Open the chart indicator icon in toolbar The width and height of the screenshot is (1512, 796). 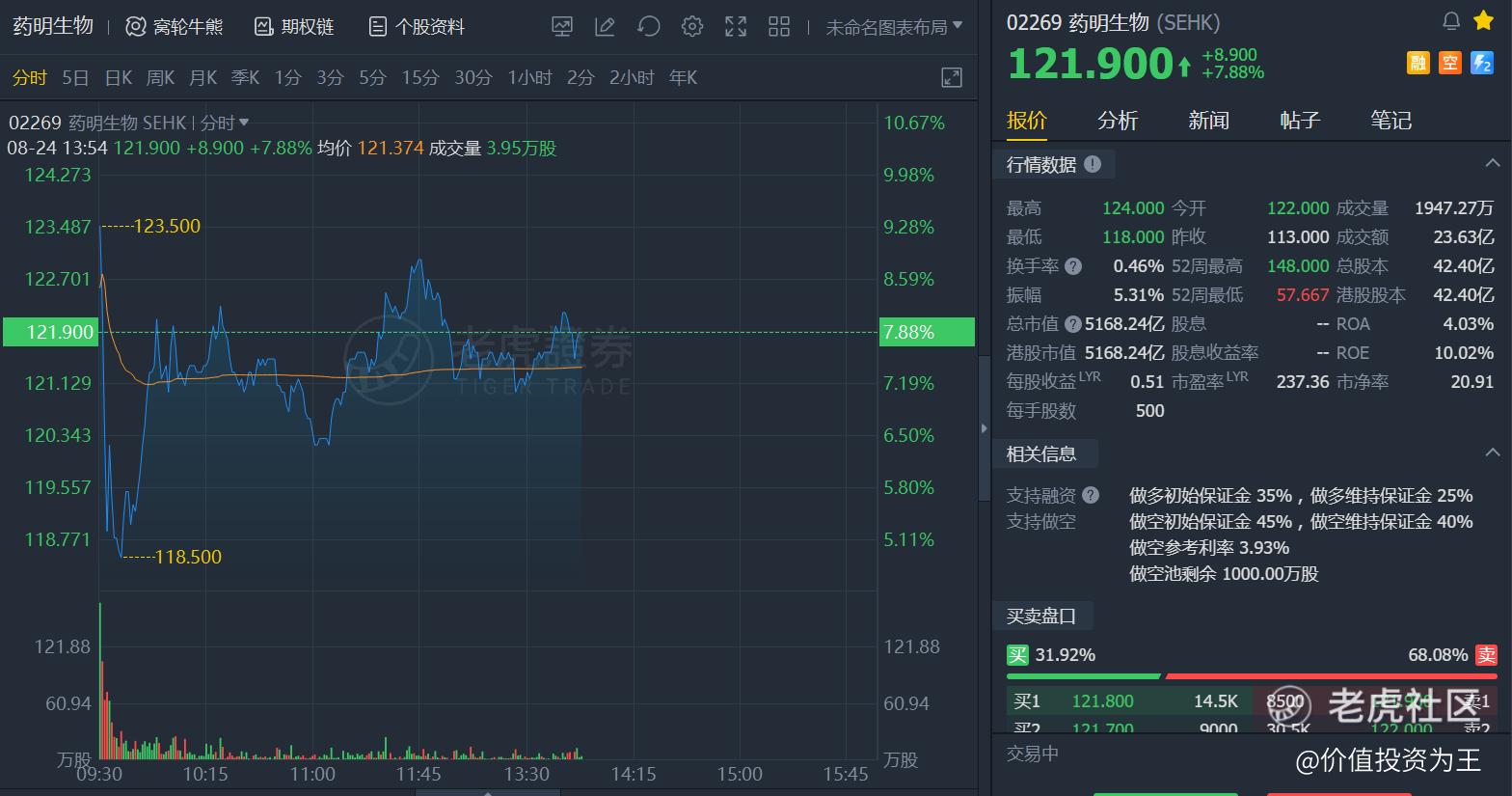[562, 27]
